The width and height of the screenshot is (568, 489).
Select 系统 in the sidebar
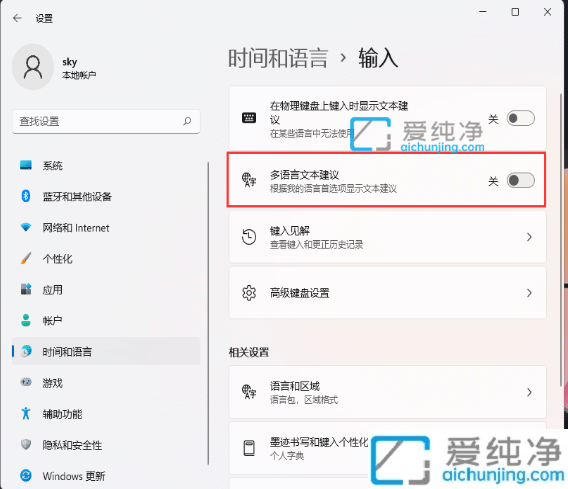106,166
